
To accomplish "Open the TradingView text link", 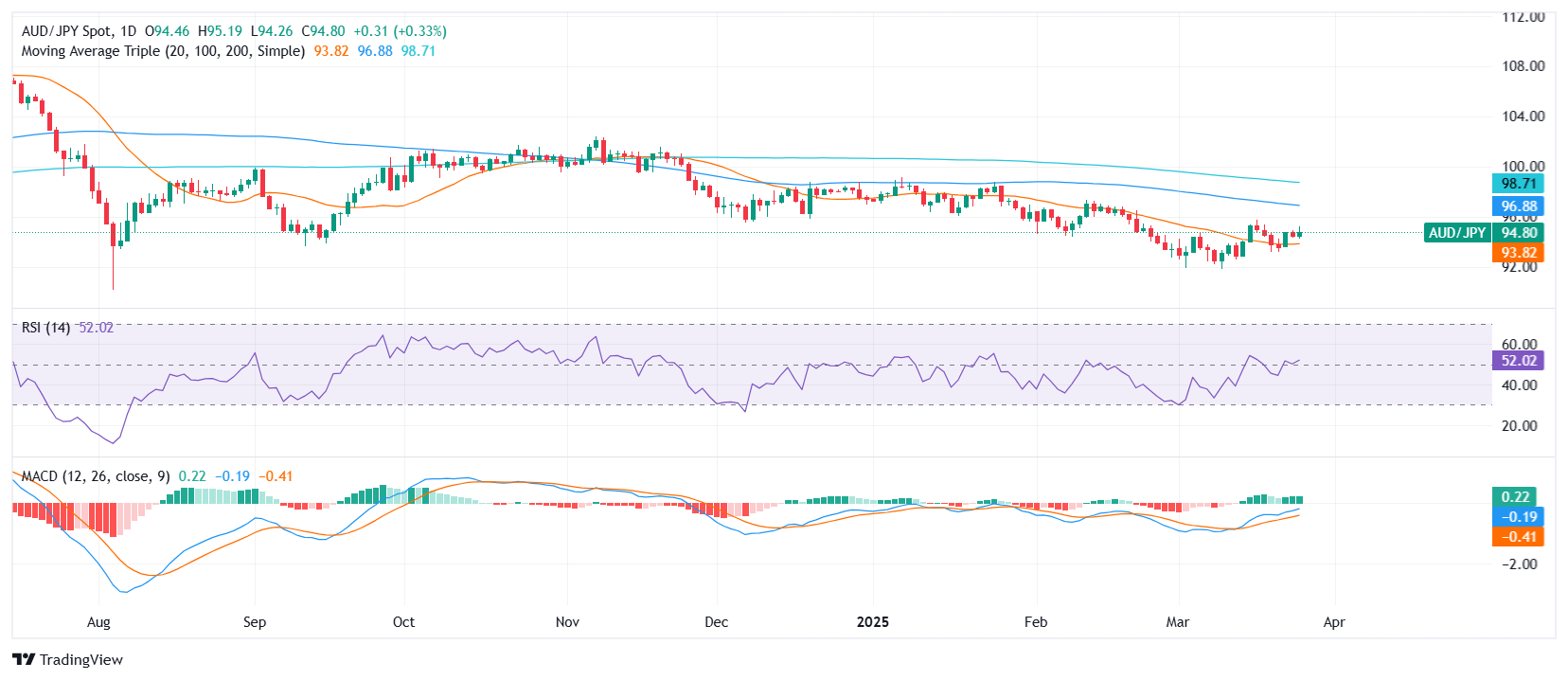I will [x=81, y=660].
